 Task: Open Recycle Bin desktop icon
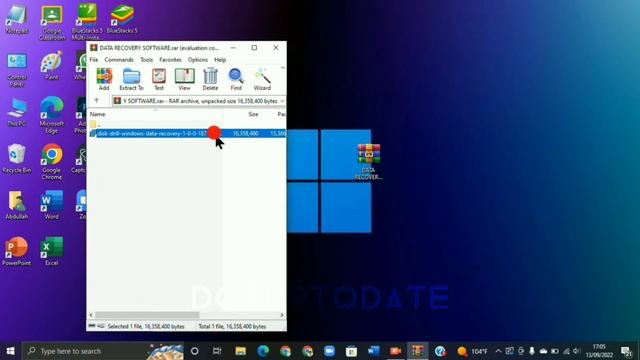click(x=17, y=159)
